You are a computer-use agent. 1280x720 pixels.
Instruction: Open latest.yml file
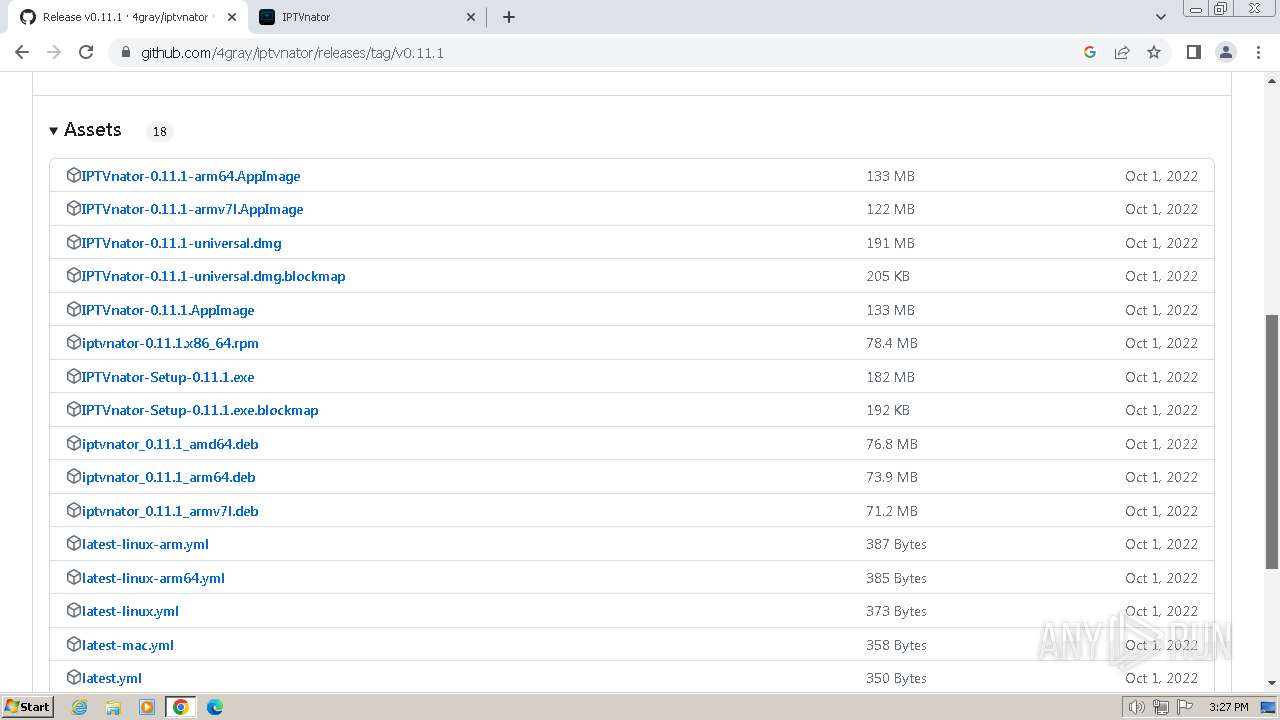[x=112, y=678]
